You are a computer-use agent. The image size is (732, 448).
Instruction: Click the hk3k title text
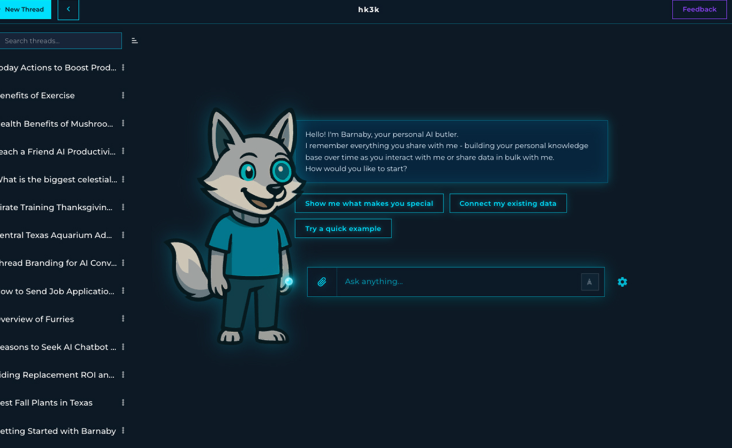pyautogui.click(x=369, y=9)
